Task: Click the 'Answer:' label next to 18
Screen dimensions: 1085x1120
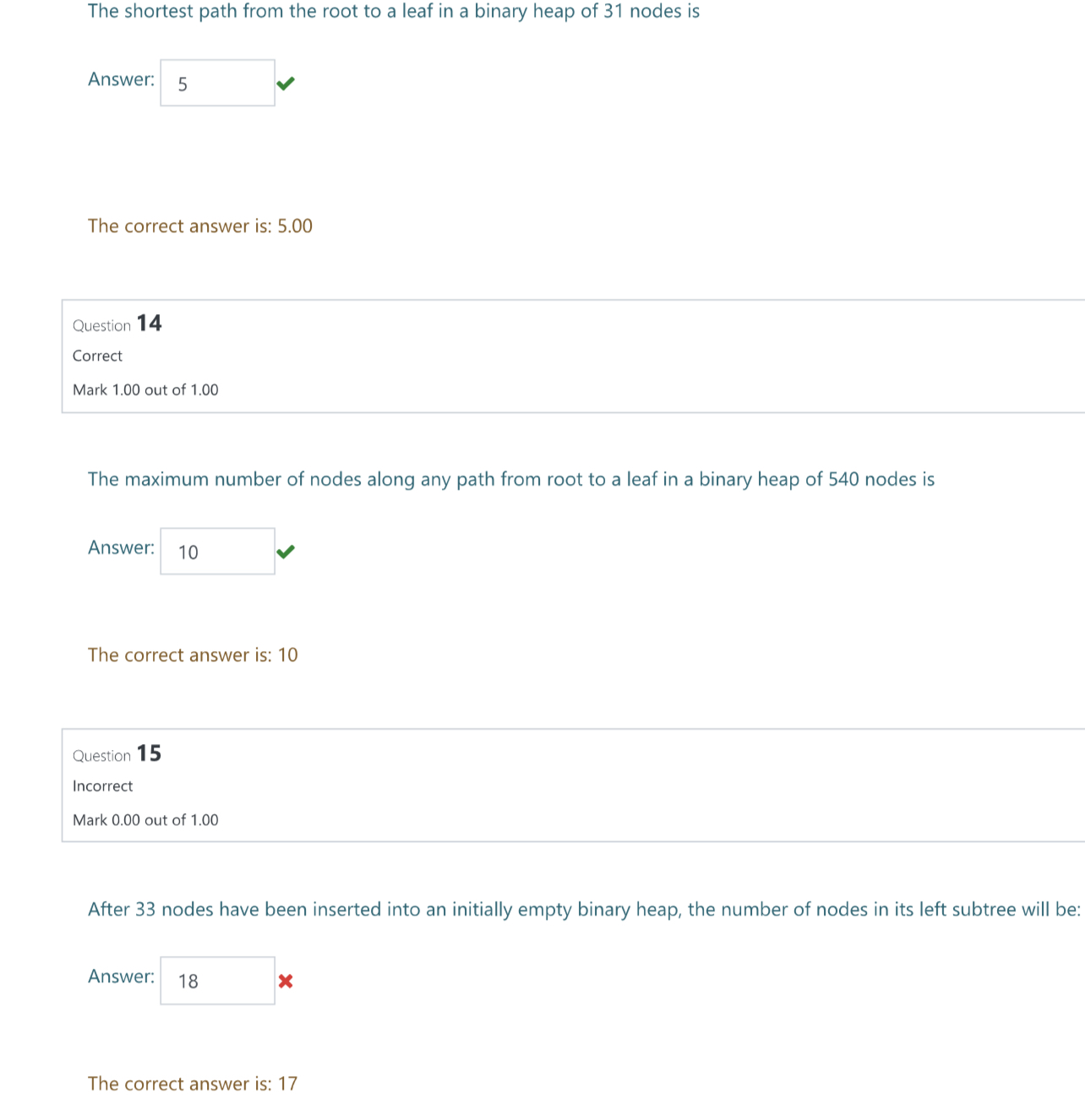Action: point(122,976)
